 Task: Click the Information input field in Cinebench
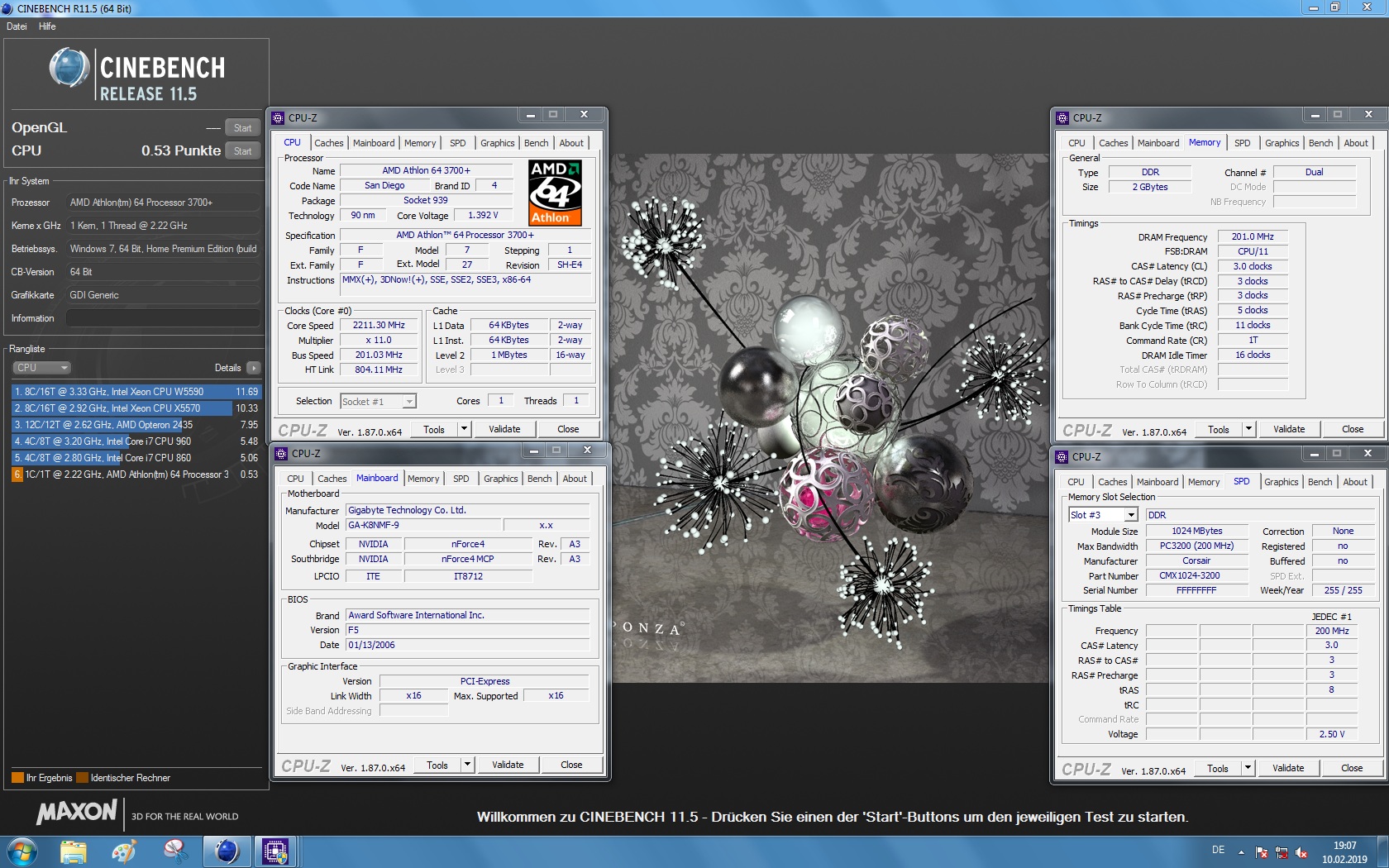(x=164, y=318)
